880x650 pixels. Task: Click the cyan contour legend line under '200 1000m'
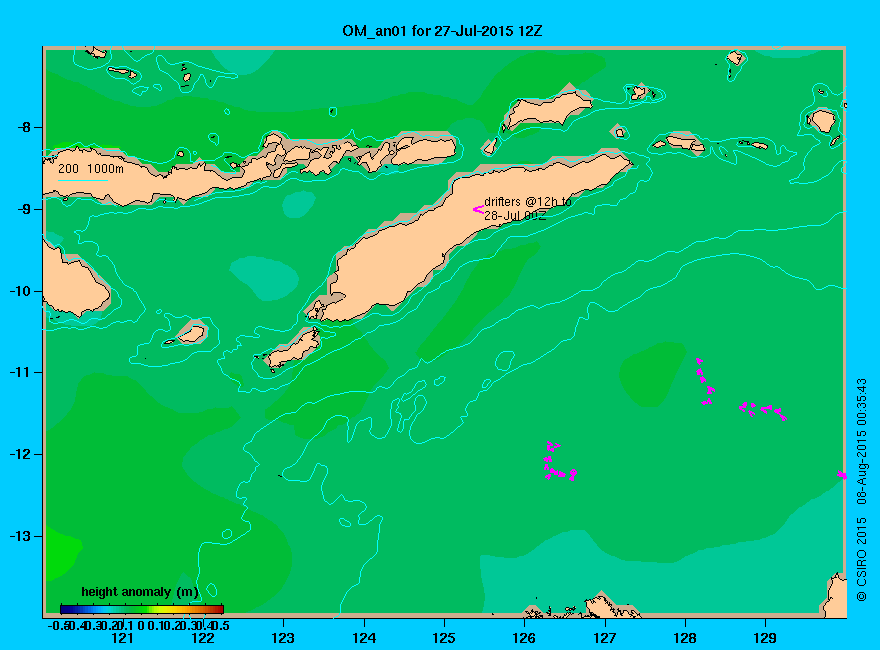83,180
